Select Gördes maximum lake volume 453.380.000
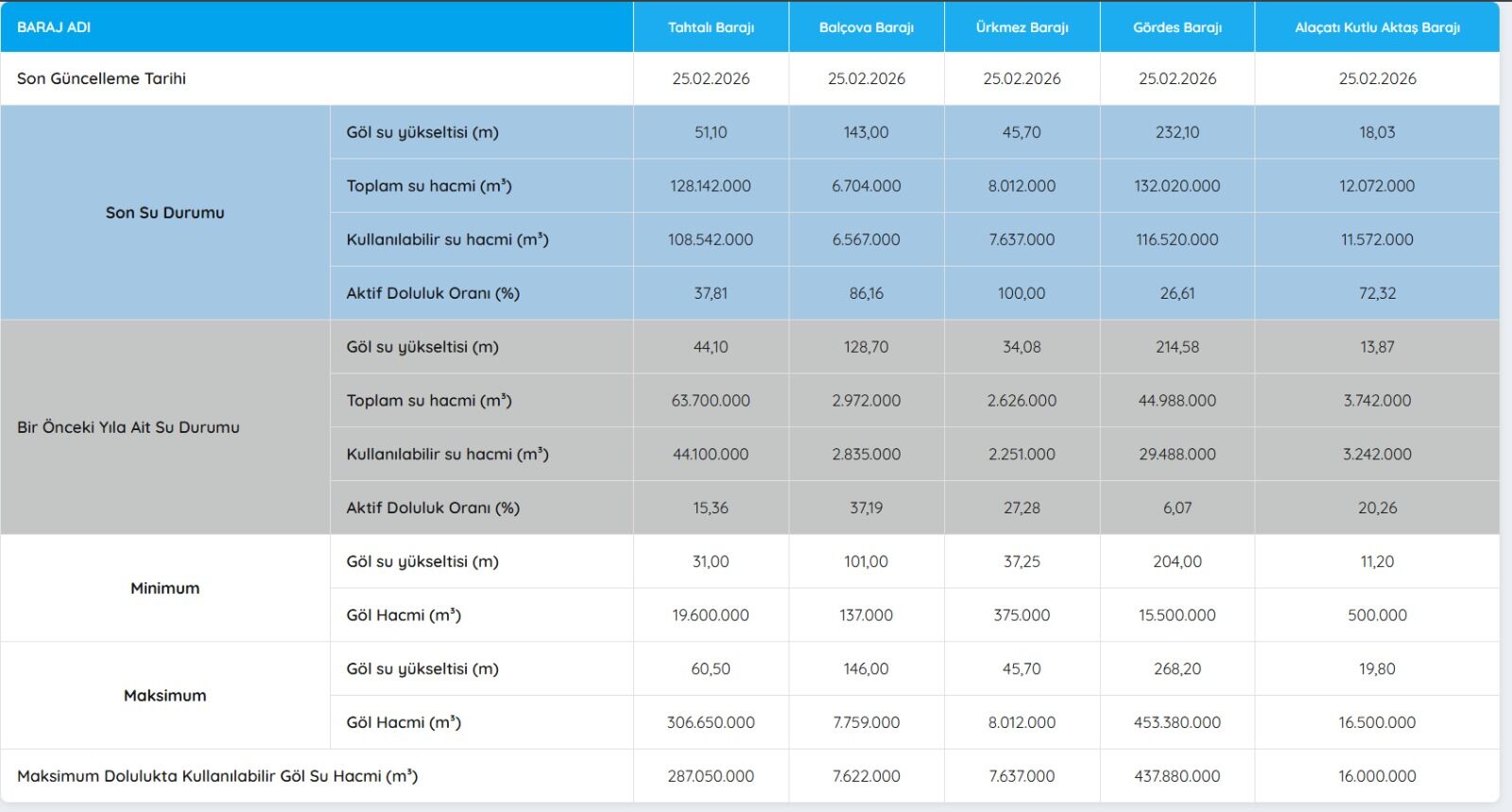The image size is (1512, 812). [1177, 722]
